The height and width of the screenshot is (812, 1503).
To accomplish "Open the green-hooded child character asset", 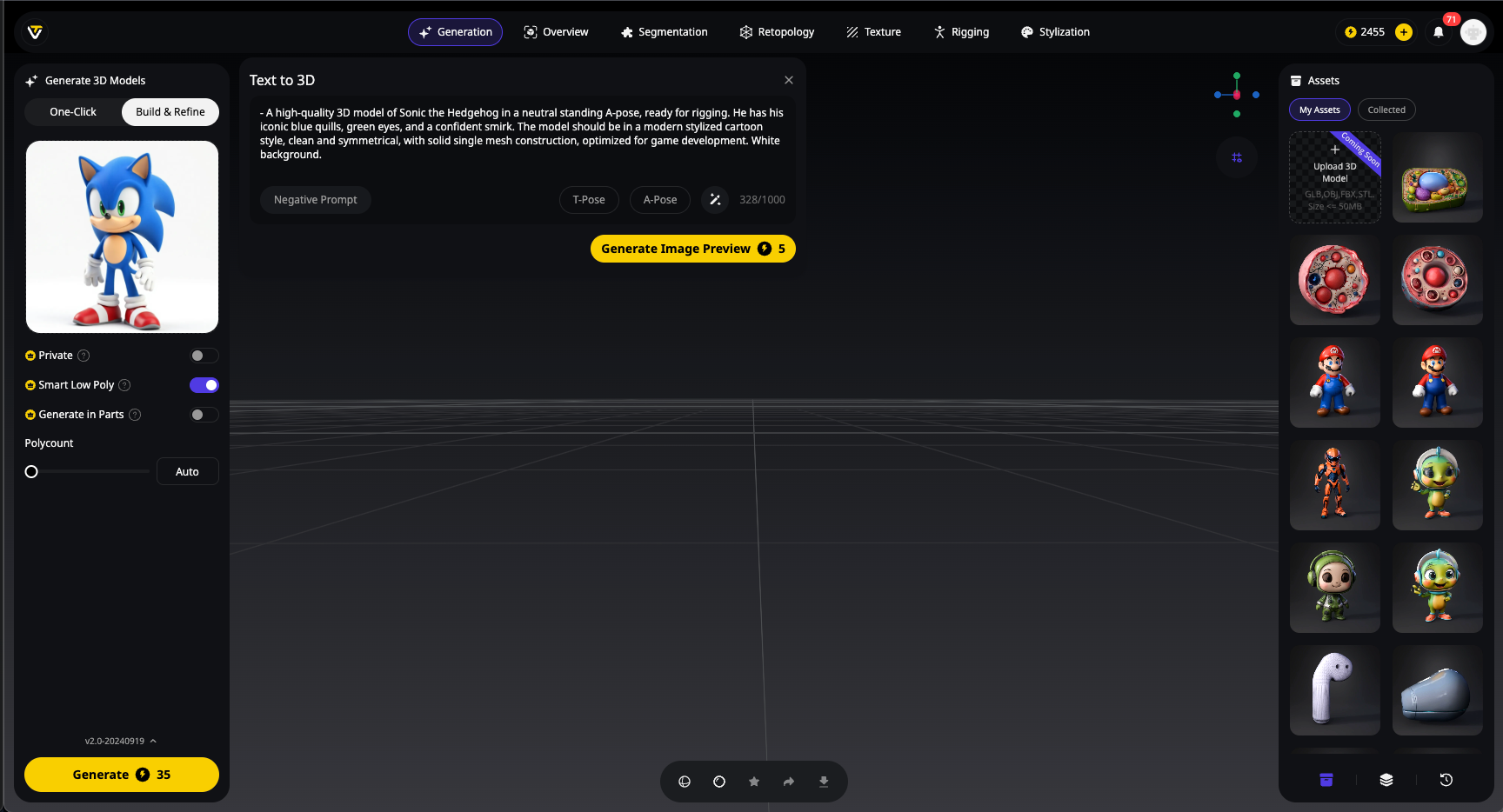I will coord(1335,588).
